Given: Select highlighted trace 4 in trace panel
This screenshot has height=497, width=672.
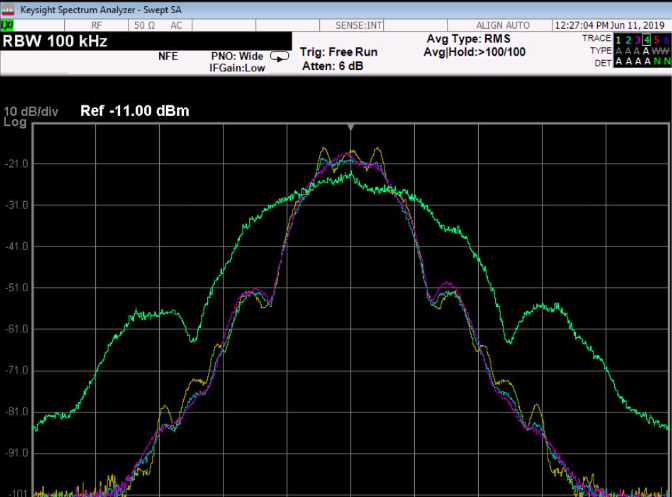Looking at the screenshot, I should [x=647, y=38].
